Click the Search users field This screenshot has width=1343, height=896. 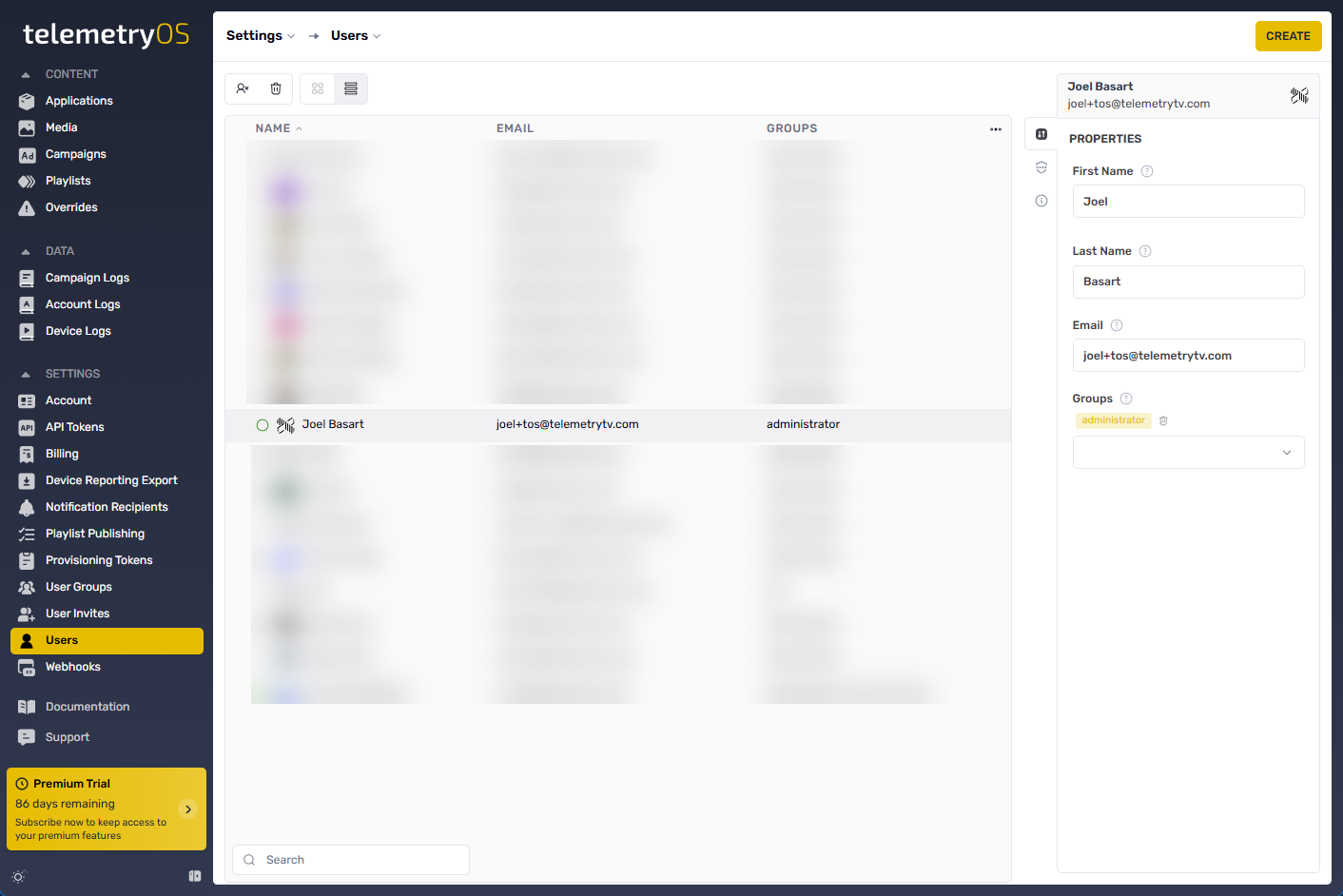click(x=351, y=860)
